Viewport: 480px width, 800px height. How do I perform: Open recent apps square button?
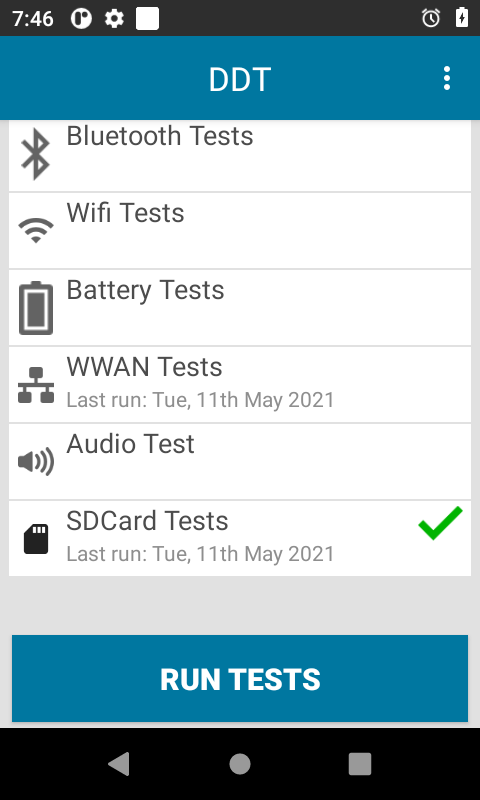tap(360, 764)
